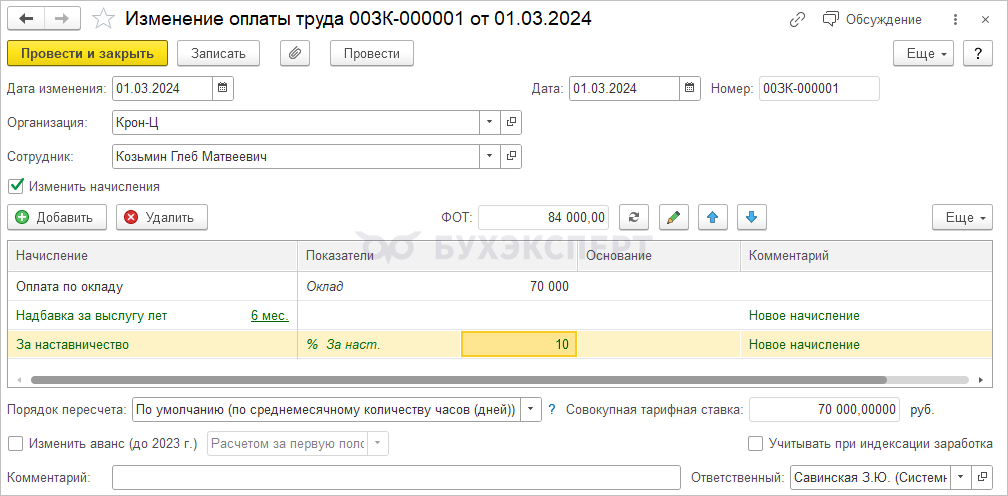1008x496 pixels.
Task: Click the Основание column header
Action: [659, 256]
